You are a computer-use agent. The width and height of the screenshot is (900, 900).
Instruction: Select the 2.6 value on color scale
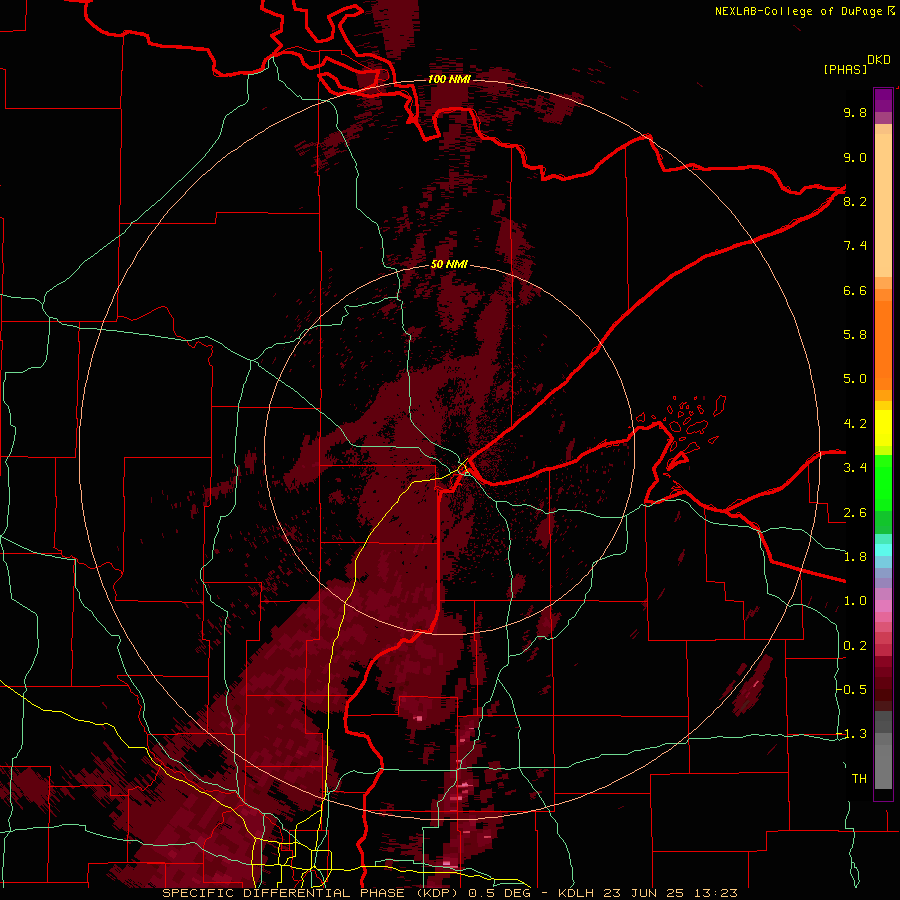[855, 513]
